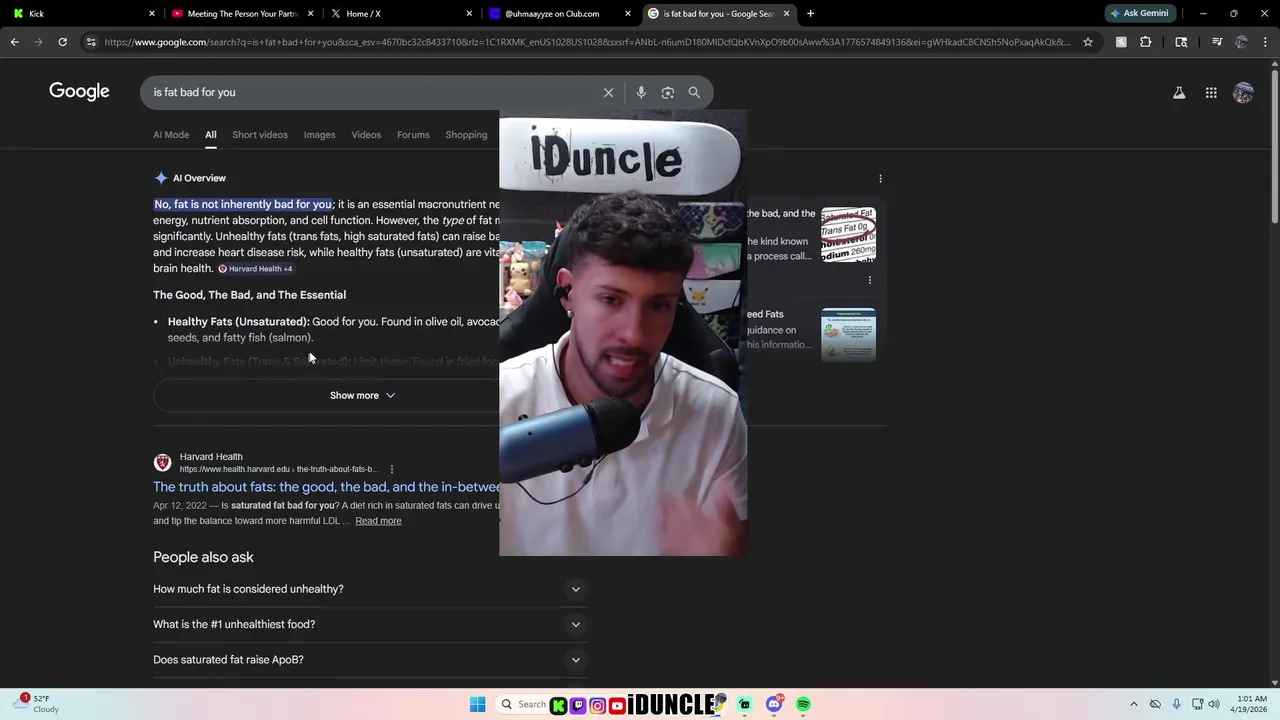The width and height of the screenshot is (1280, 720).
Task: Open the Google apps grid
Action: 1211,92
